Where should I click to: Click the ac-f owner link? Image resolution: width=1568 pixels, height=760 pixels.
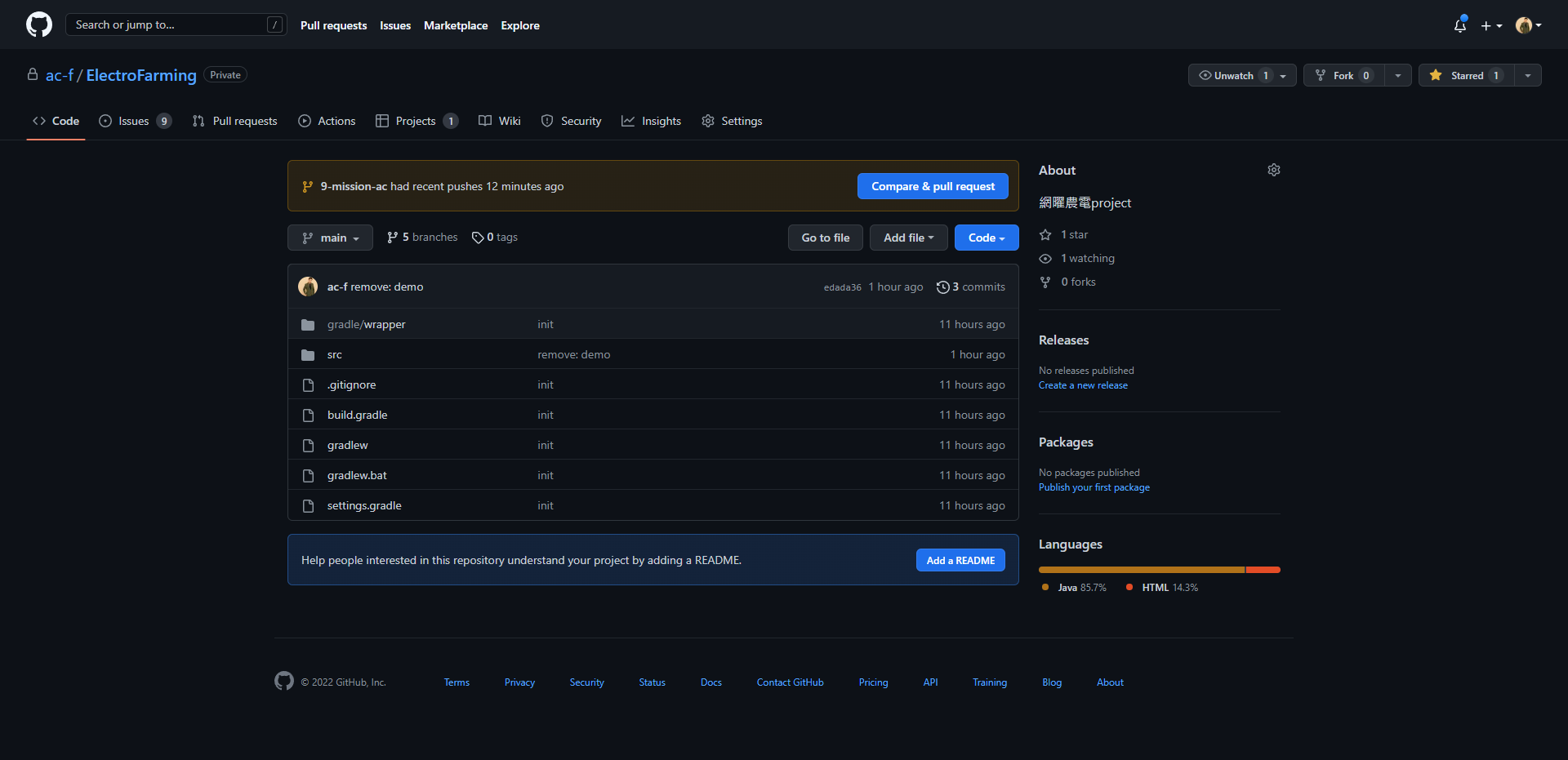point(60,75)
